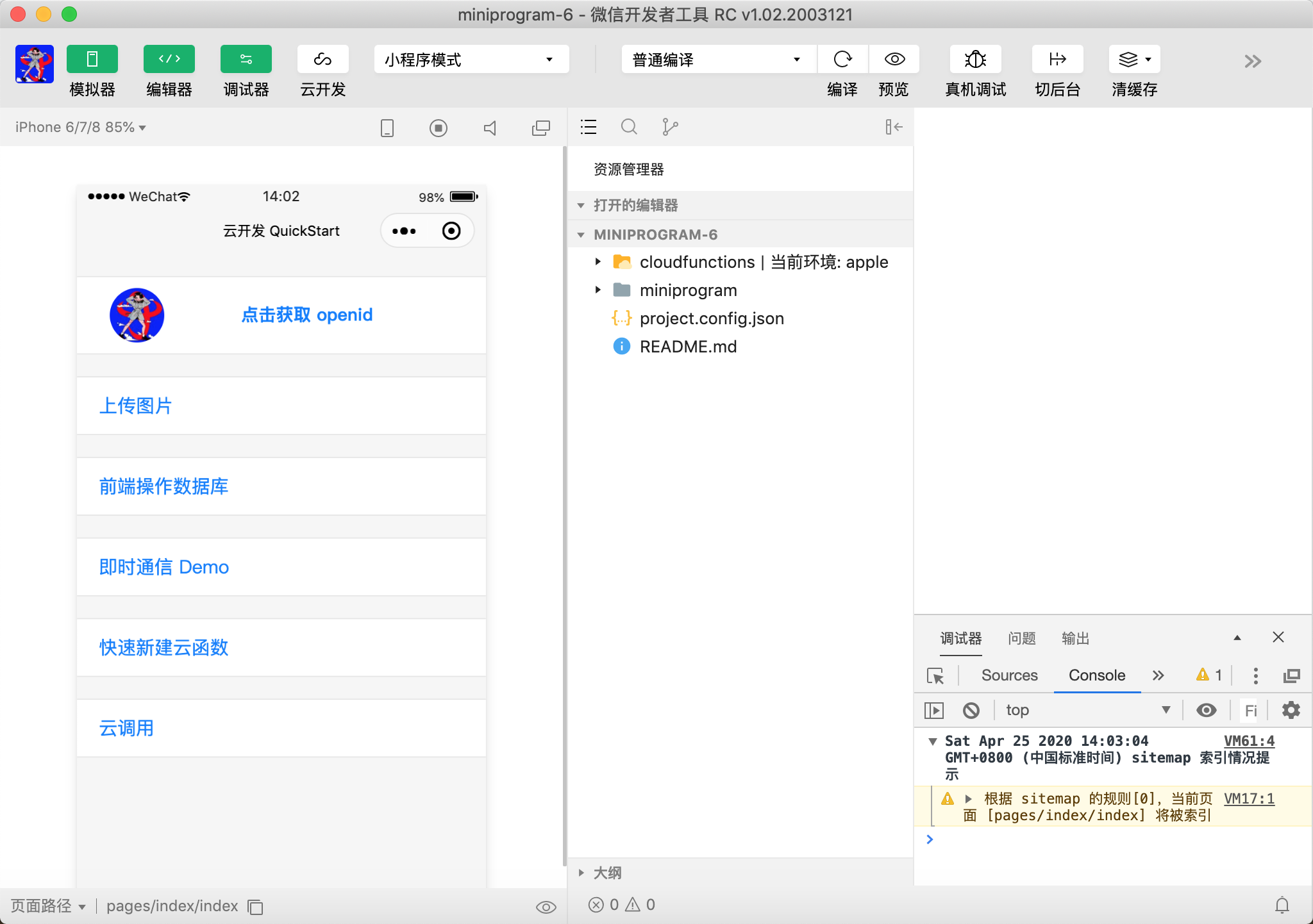Image resolution: width=1313 pixels, height=924 pixels.
Task: Toggle the debugger panel button
Action: coord(246,60)
